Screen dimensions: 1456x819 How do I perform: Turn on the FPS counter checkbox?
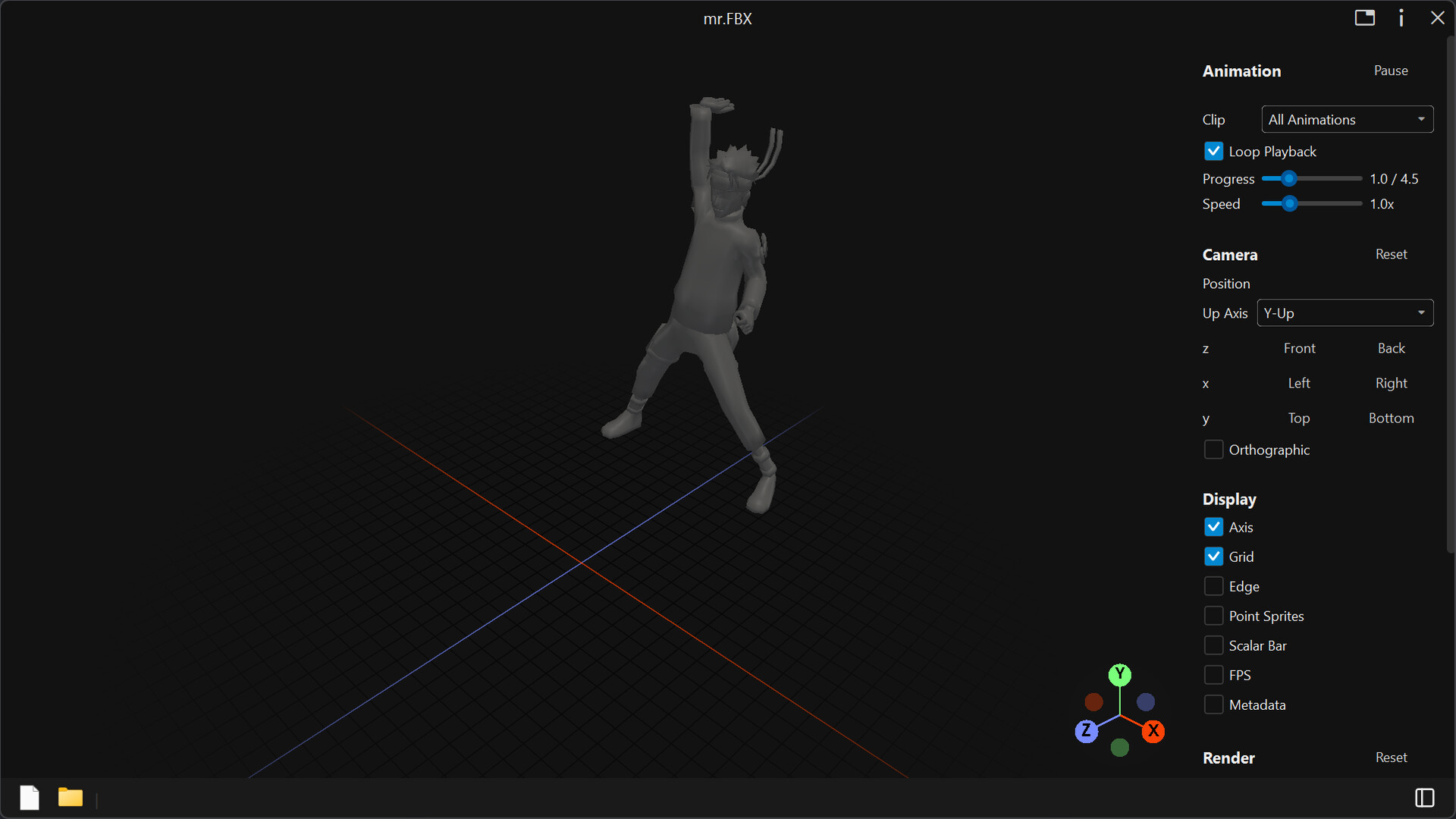pos(1214,675)
